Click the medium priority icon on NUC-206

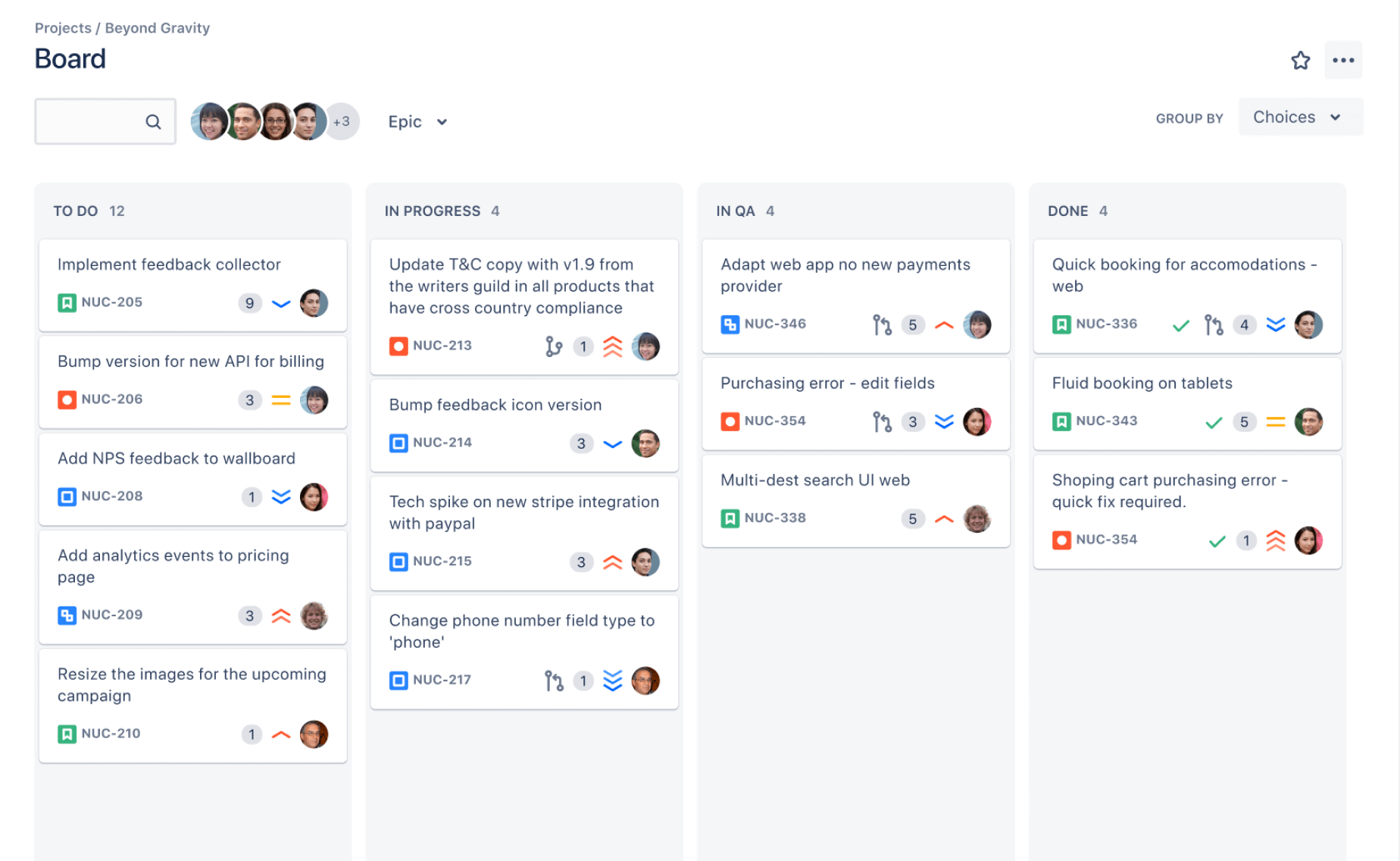(281, 399)
